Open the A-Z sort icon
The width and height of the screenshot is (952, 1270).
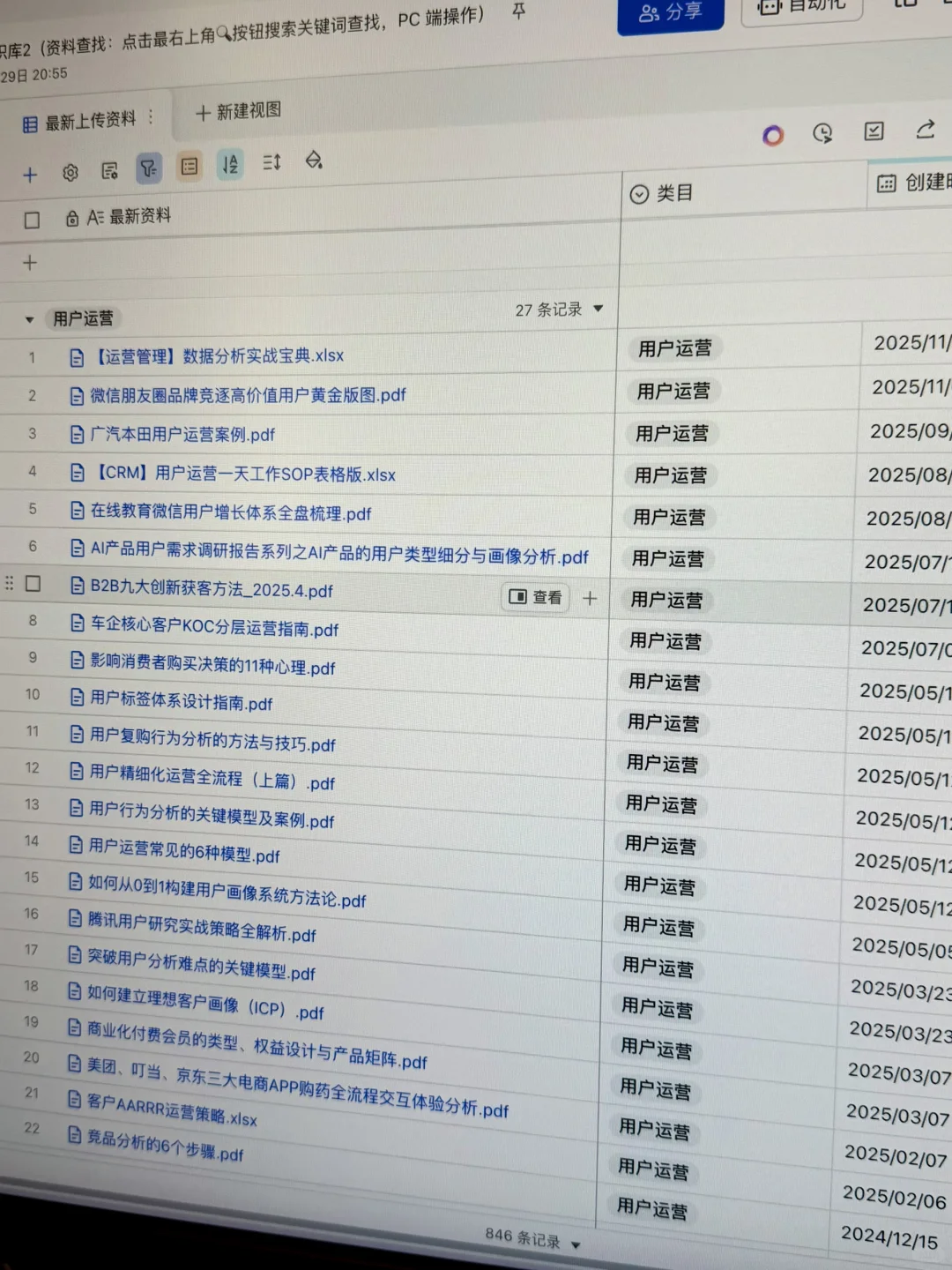(230, 164)
